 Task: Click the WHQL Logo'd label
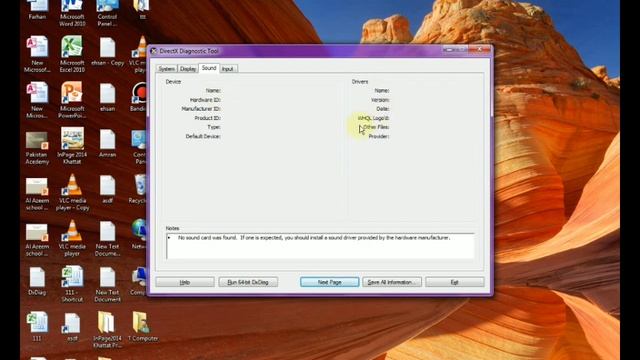coord(373,118)
